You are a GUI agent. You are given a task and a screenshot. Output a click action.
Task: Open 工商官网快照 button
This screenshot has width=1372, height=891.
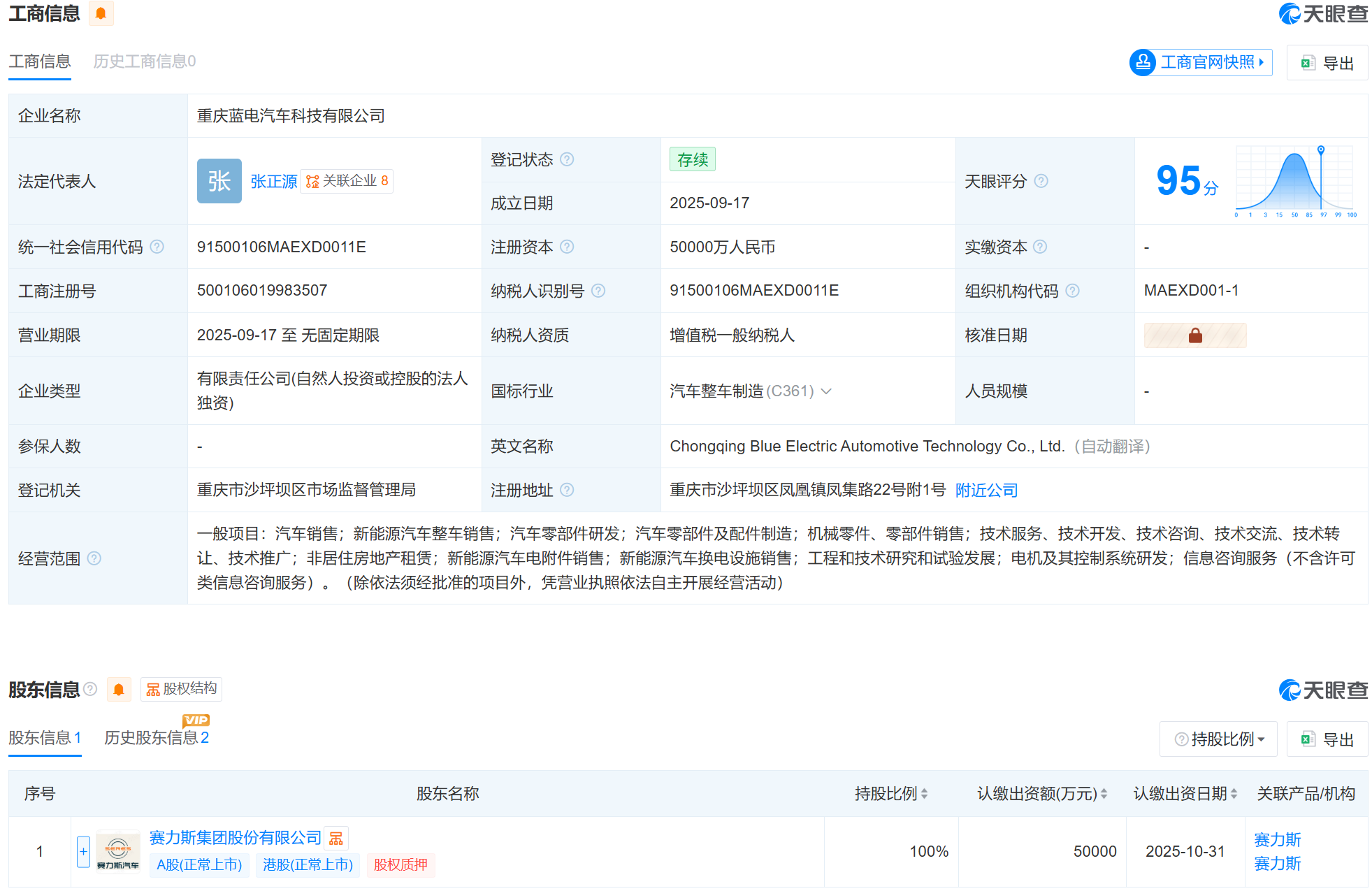pyautogui.click(x=1201, y=62)
